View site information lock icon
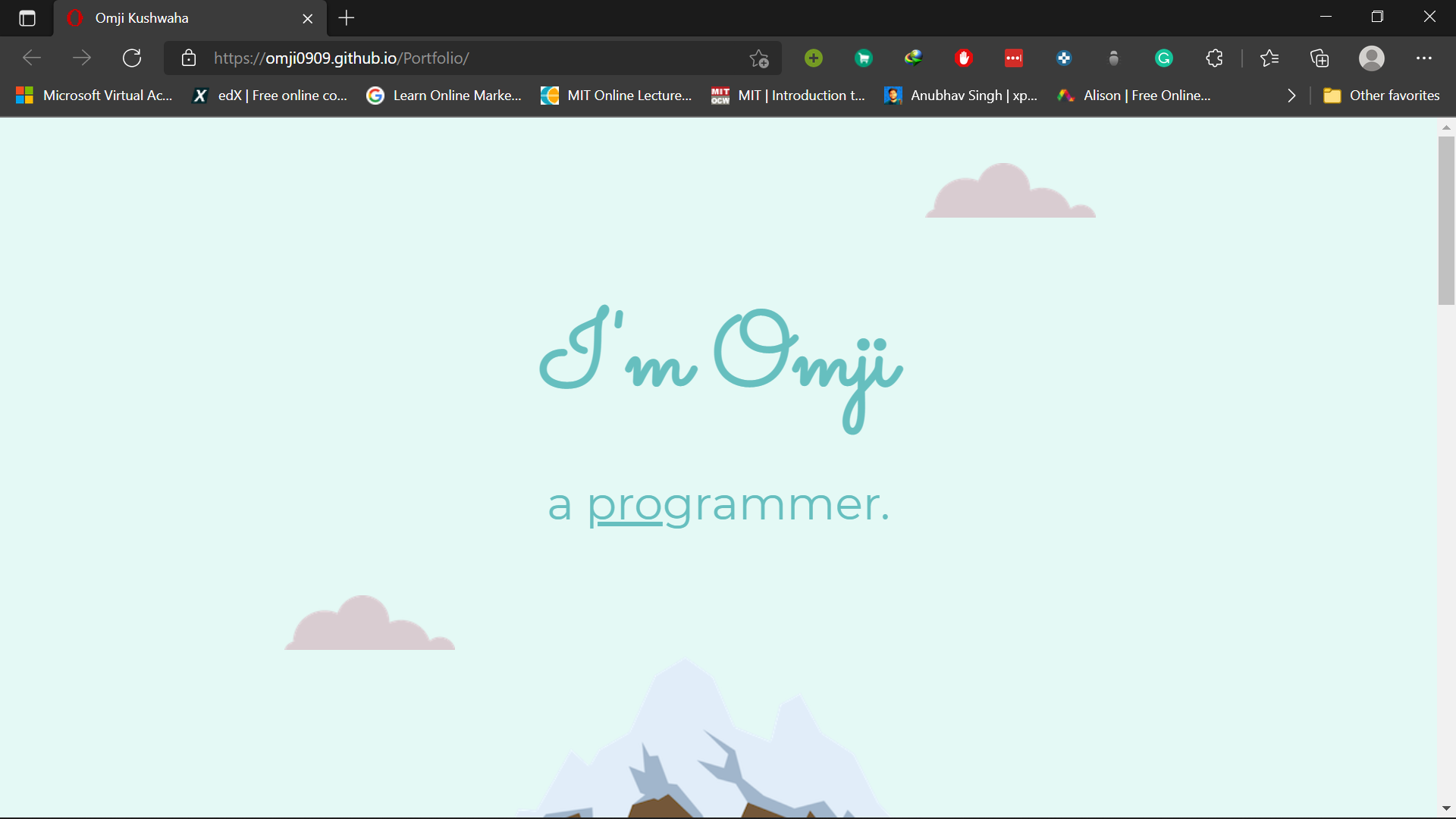Screen dimensions: 1456x819 189,58
